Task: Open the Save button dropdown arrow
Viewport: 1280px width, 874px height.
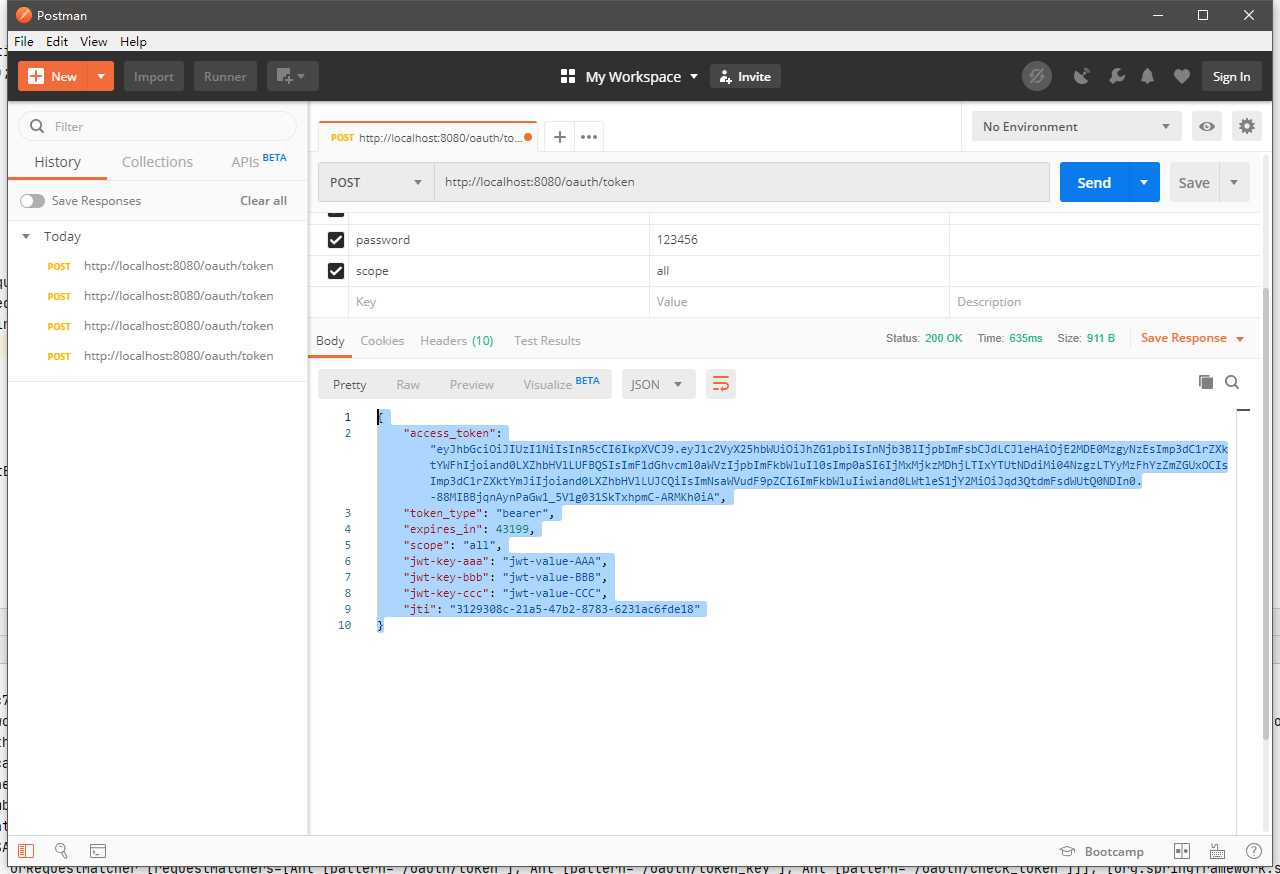Action: (1234, 182)
